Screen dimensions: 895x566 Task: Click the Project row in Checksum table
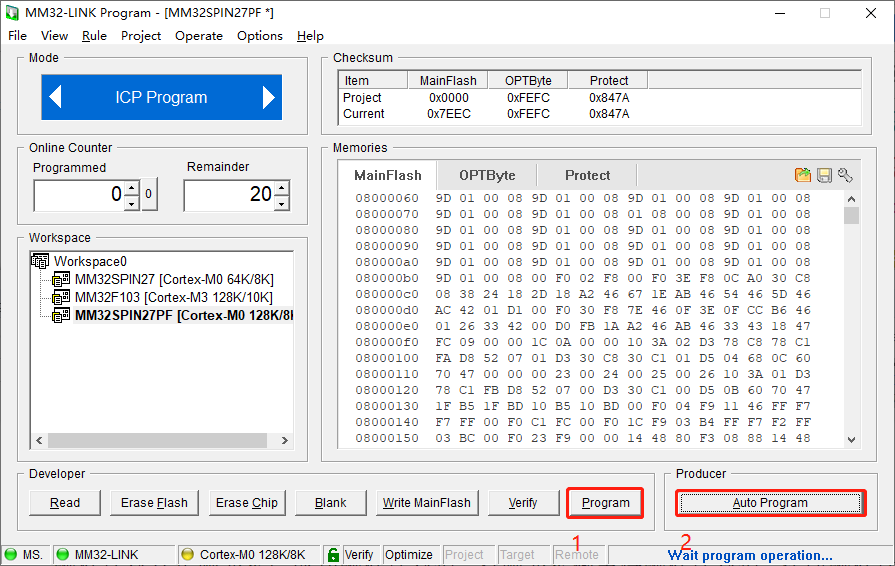click(599, 98)
